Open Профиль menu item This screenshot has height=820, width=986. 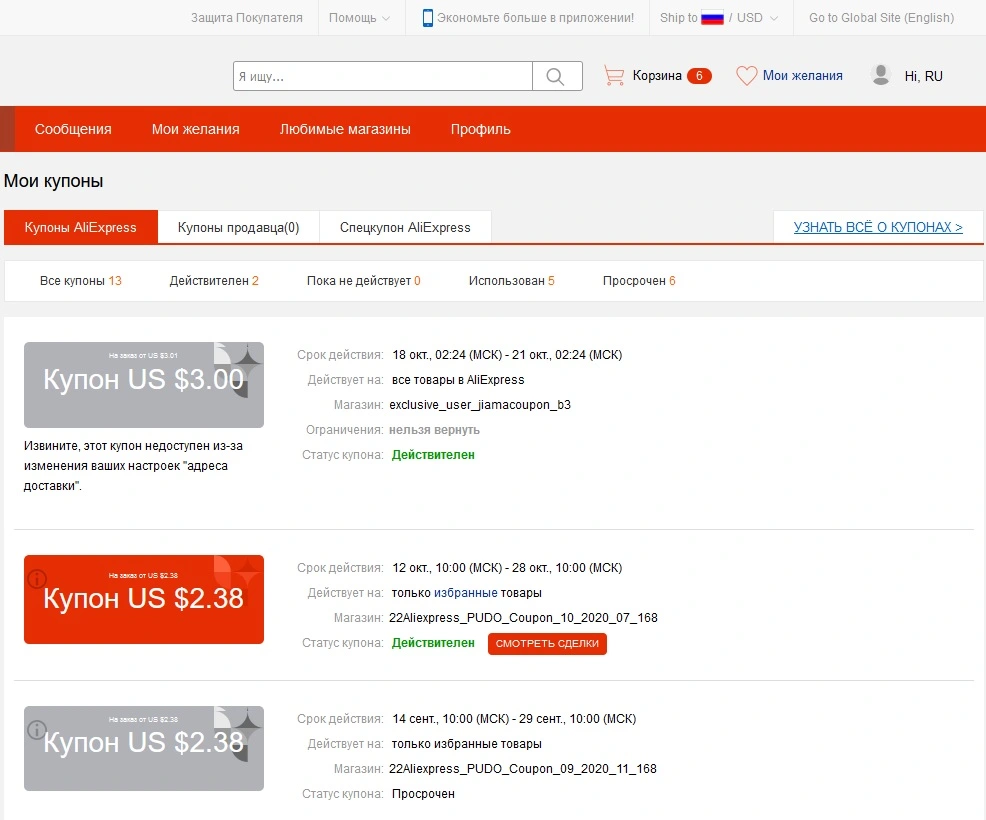point(480,129)
